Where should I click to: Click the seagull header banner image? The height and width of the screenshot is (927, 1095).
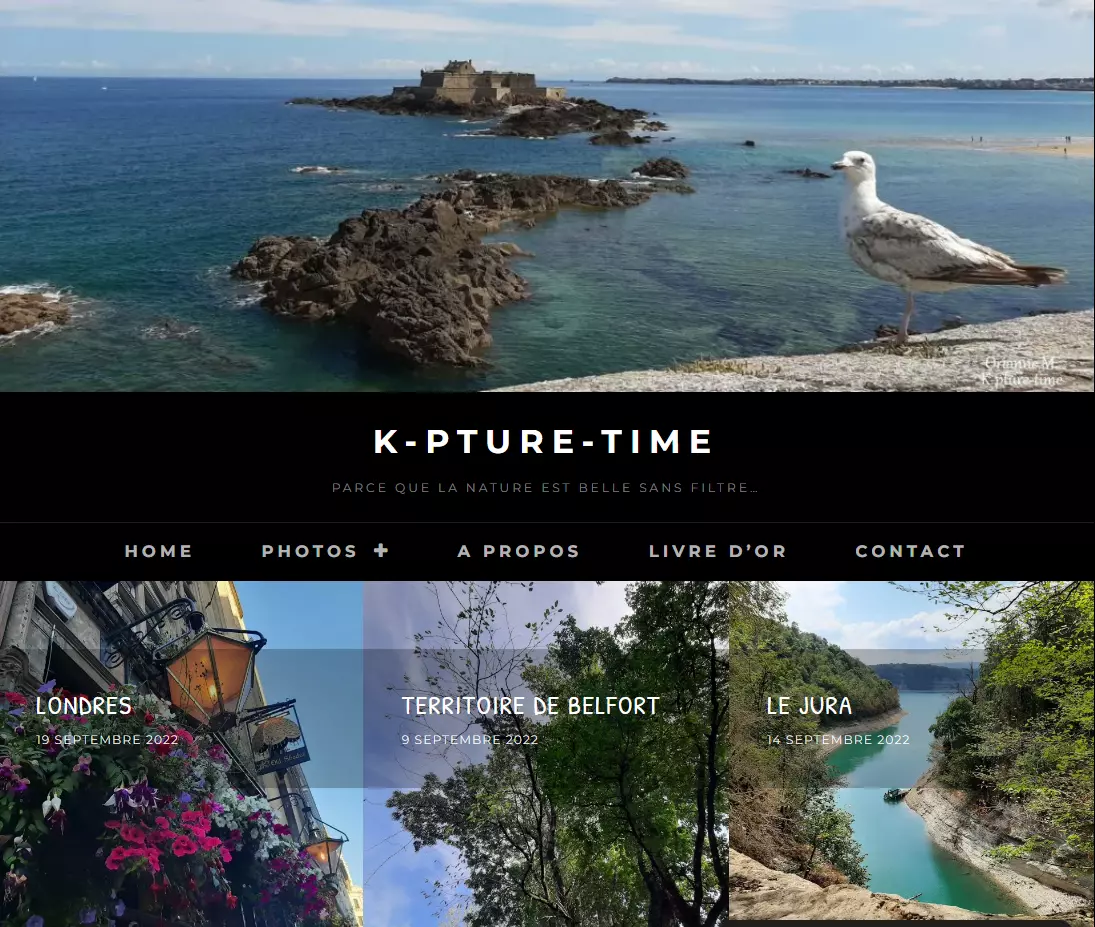point(548,196)
